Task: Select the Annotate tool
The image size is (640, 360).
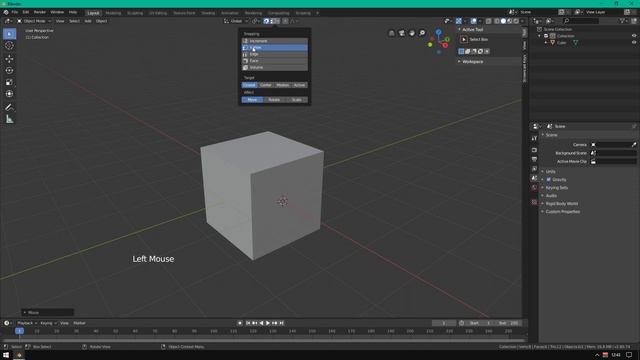Action: (x=9, y=107)
